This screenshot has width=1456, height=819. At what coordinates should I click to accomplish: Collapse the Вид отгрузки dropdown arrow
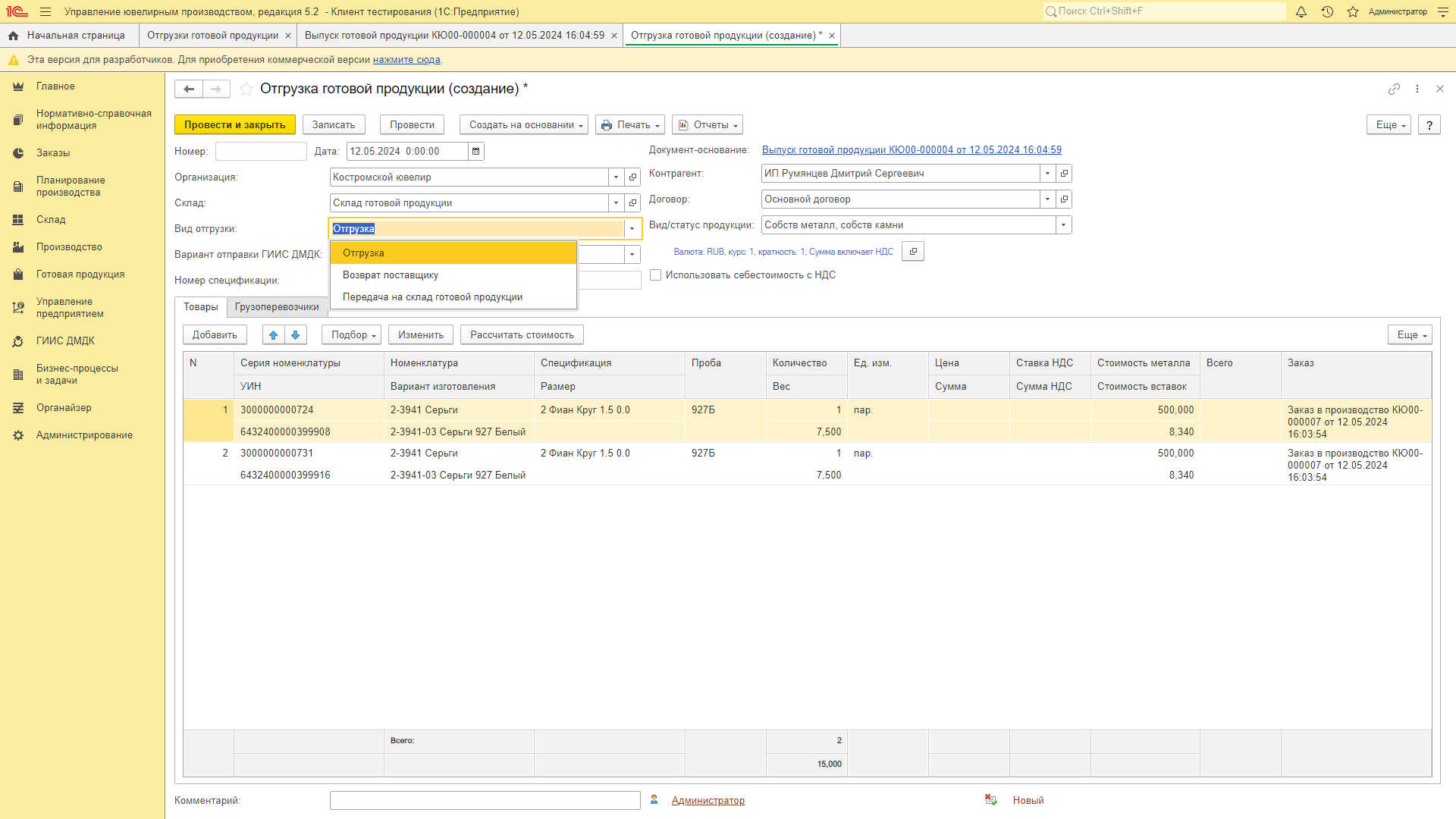tap(632, 229)
